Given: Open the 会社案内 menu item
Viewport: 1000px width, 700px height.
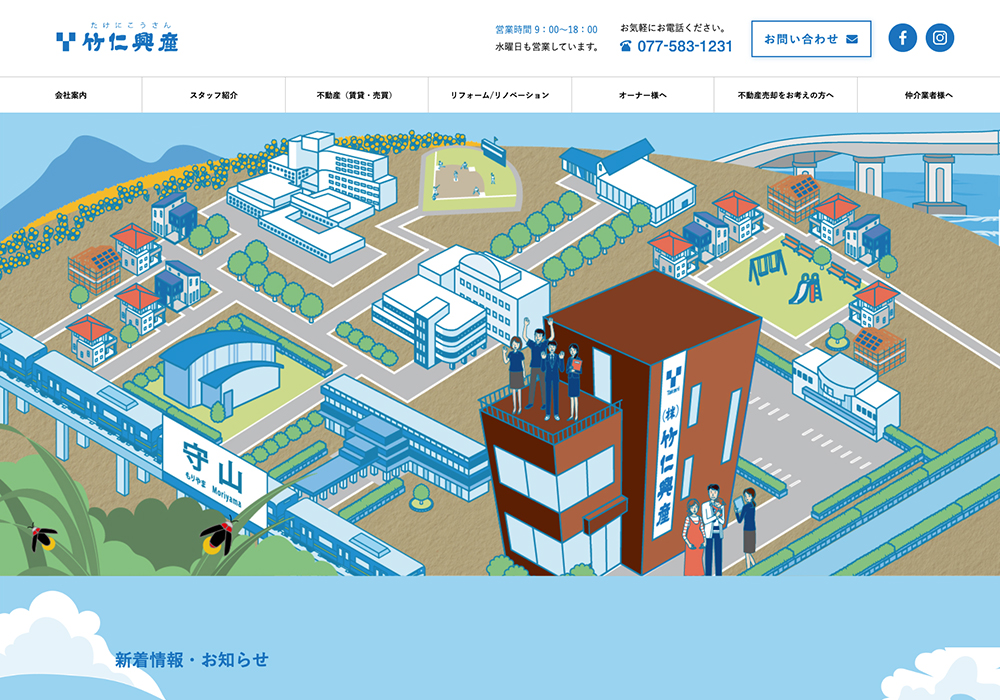Looking at the screenshot, I should point(71,95).
